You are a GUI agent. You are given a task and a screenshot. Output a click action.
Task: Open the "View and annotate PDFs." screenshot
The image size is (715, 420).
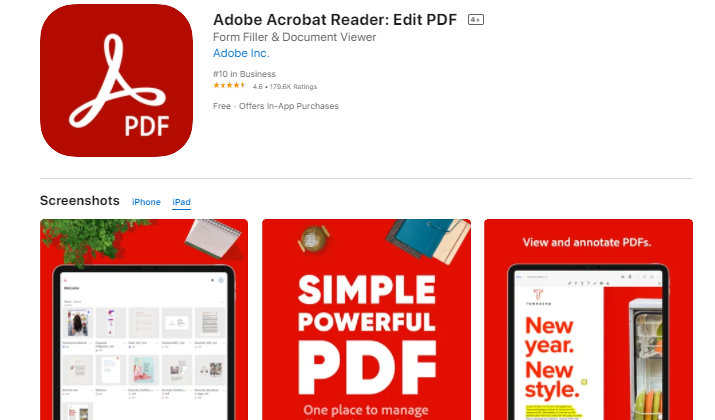click(x=588, y=319)
